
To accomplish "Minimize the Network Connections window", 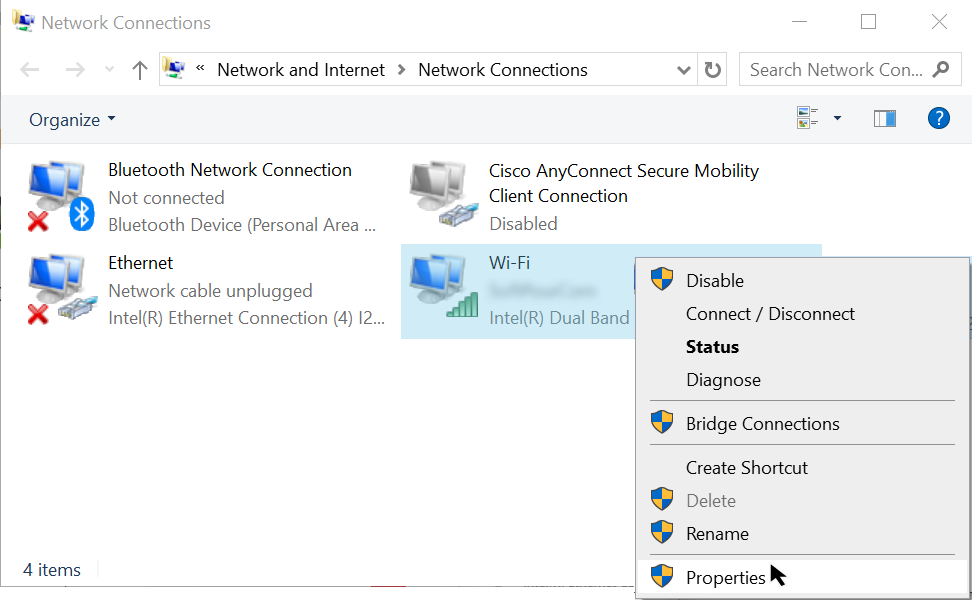I will point(800,22).
